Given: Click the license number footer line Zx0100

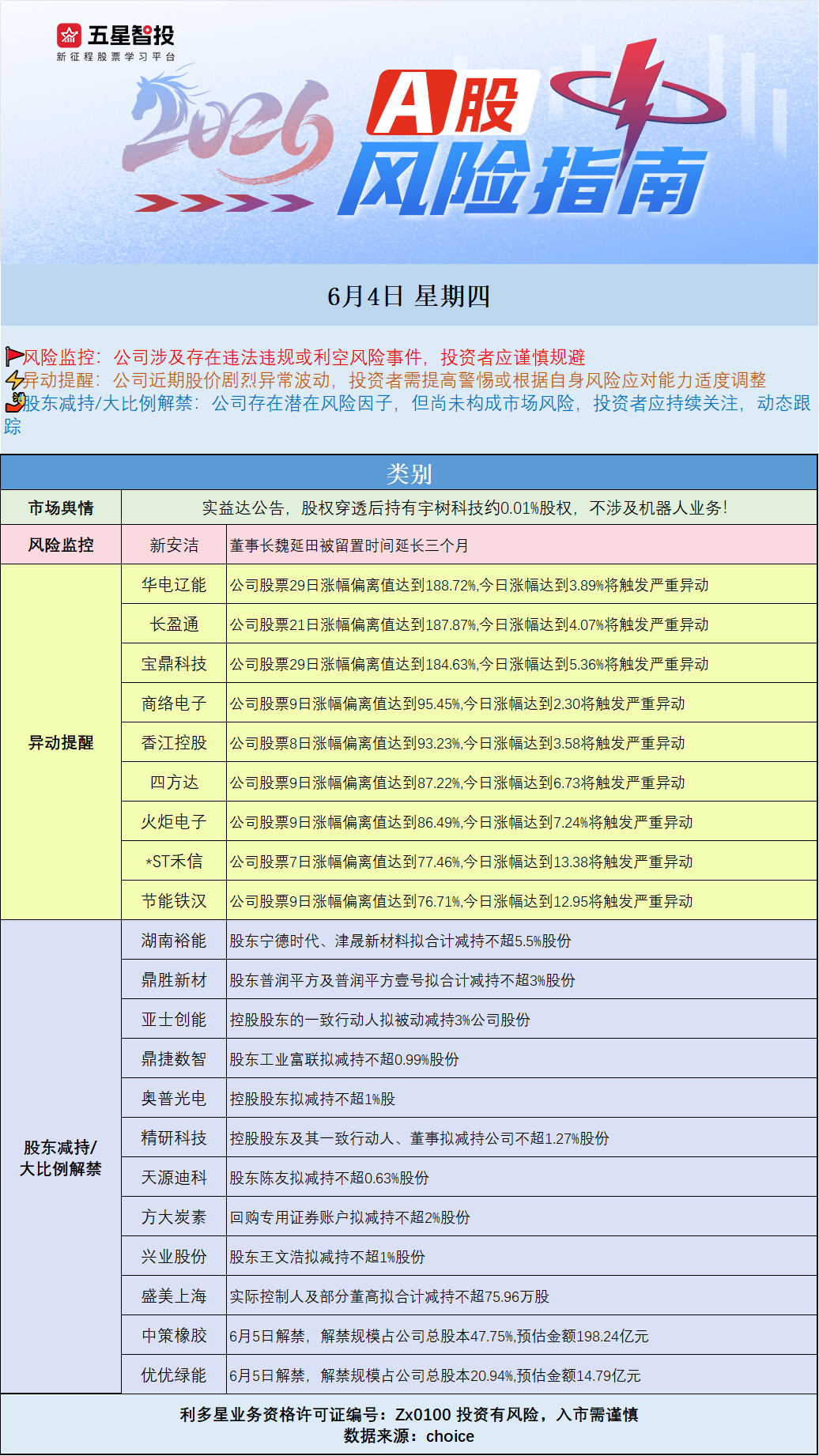Looking at the screenshot, I should (409, 1414).
